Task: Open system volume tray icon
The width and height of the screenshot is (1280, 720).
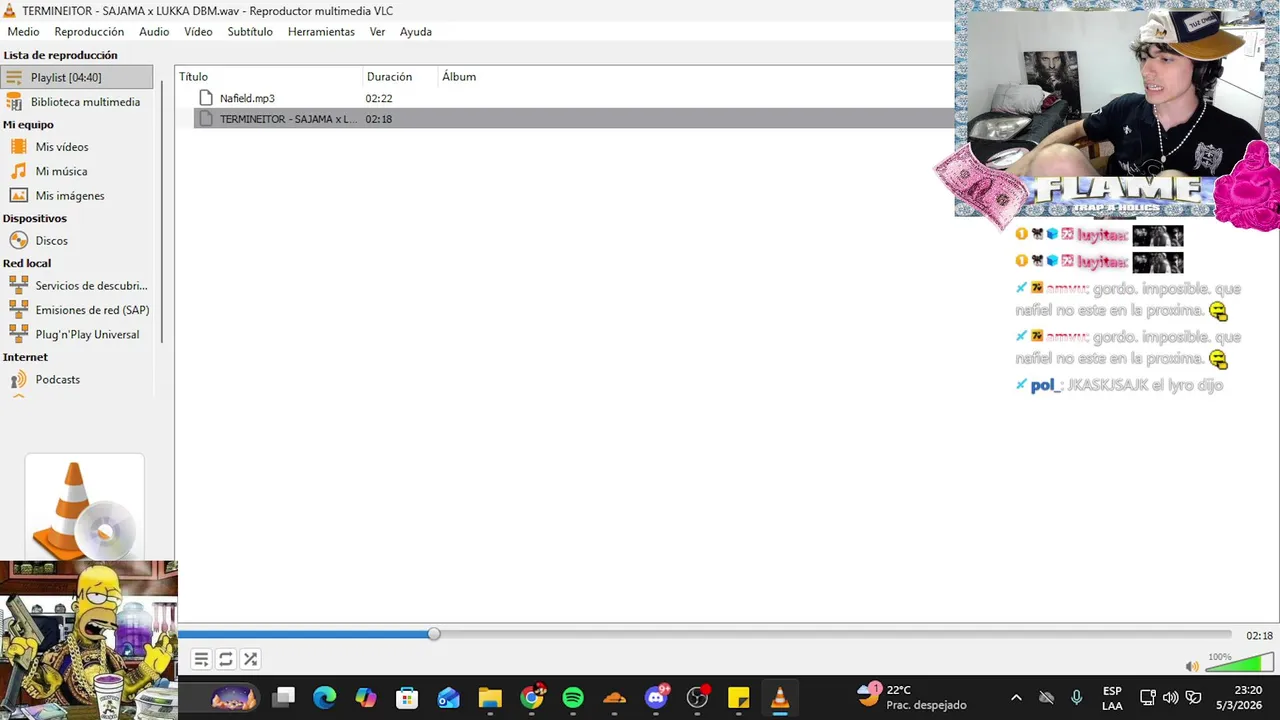Action: [x=1170, y=697]
